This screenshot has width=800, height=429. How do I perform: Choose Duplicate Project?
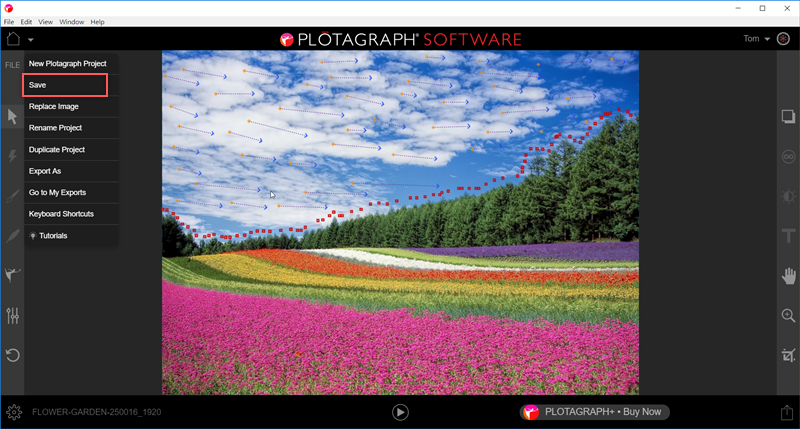click(x=71, y=149)
